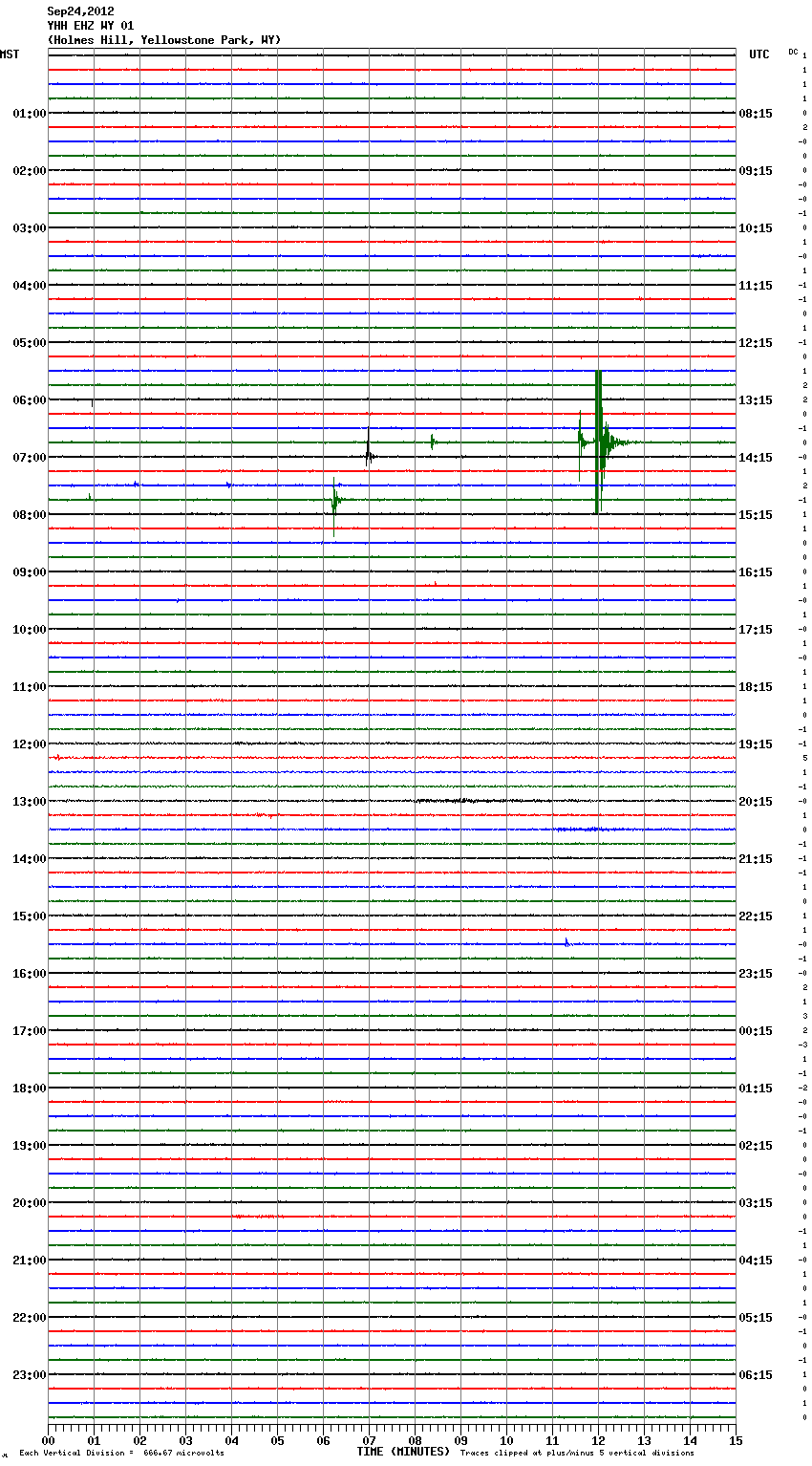Select the 13:15 UTC time label
The width and height of the screenshot is (812, 1466).
[756, 400]
